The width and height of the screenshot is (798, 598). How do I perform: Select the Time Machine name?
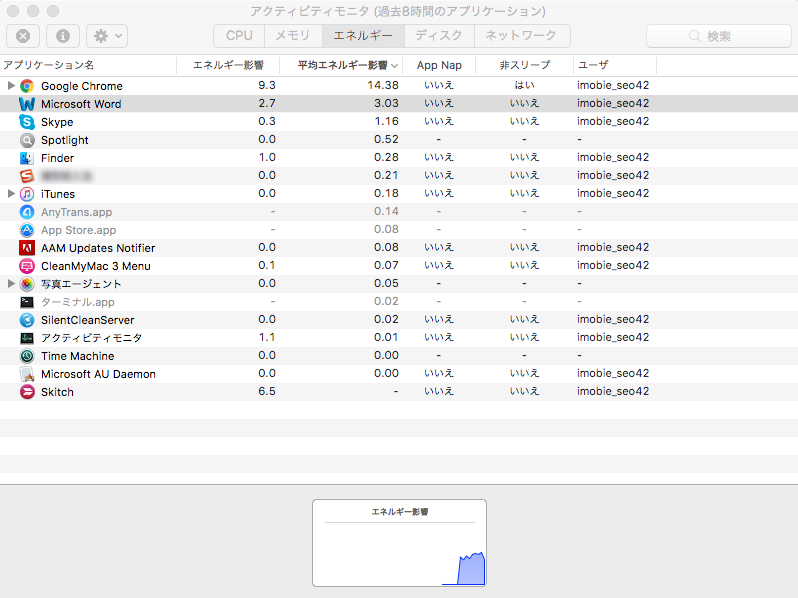click(77, 356)
